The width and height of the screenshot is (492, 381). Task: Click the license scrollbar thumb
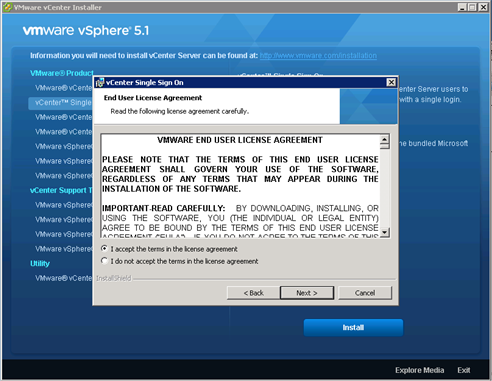pyautogui.click(x=385, y=146)
